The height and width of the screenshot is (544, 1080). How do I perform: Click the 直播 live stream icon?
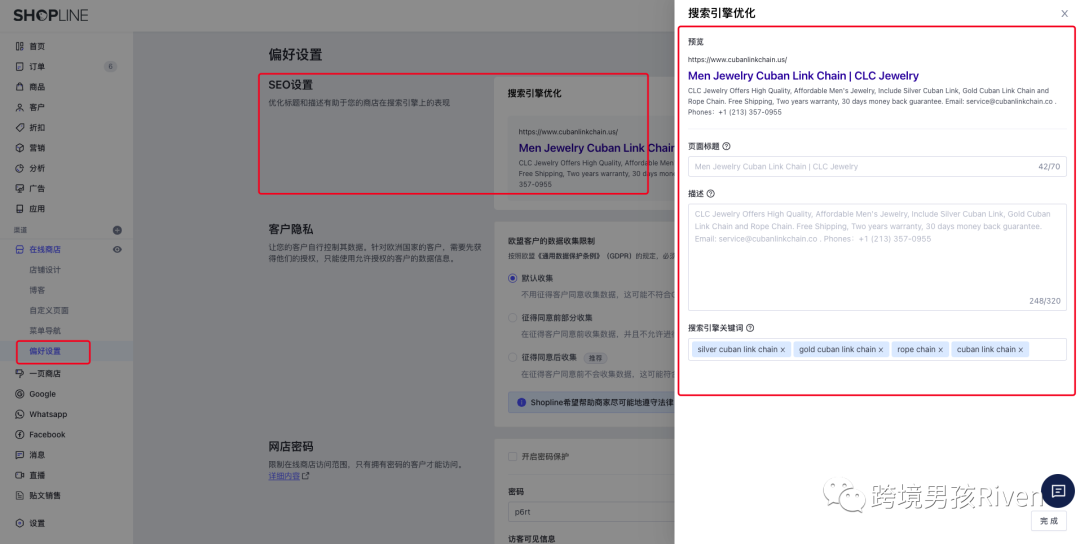tap(20, 475)
